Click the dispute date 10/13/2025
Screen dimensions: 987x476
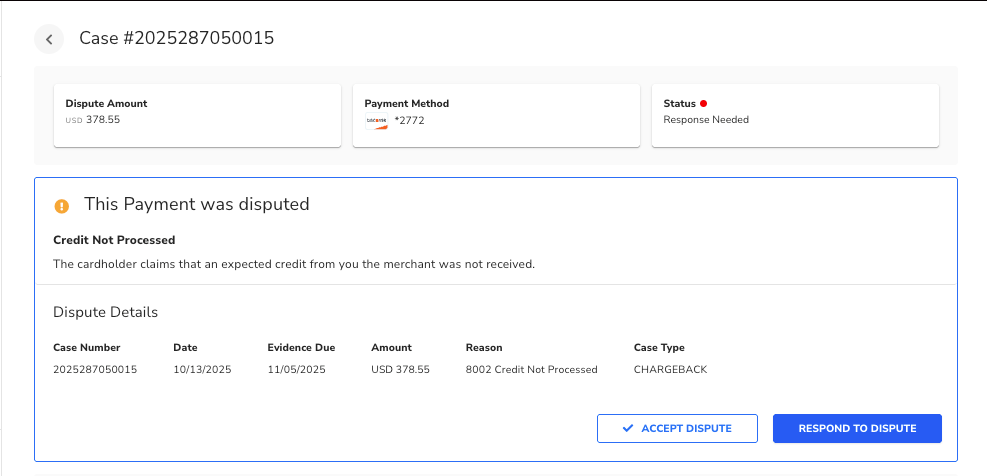click(x=202, y=370)
